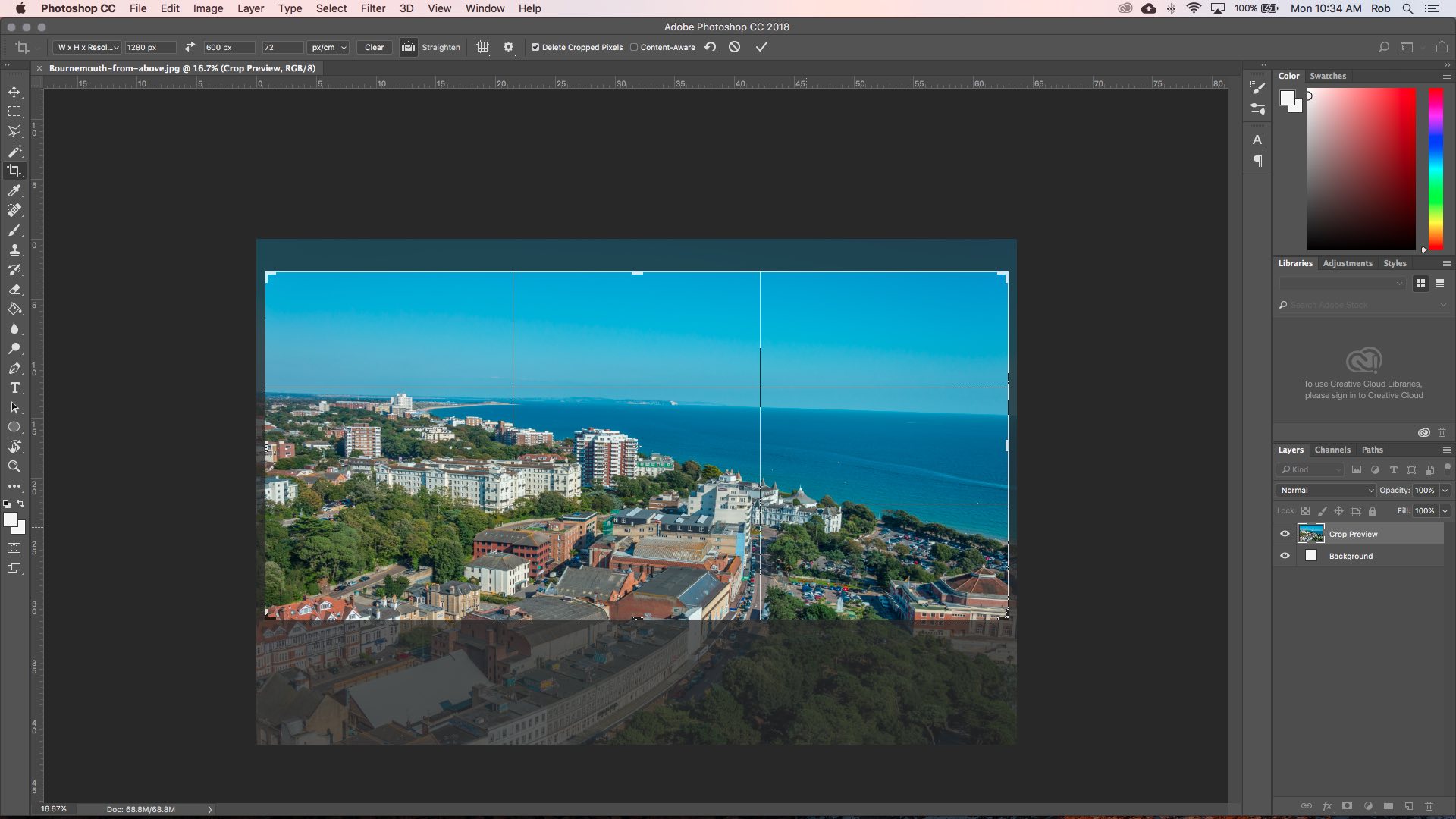Screen dimensions: 1456x819
Task: Open the px/cm units dropdown
Action: point(328,47)
